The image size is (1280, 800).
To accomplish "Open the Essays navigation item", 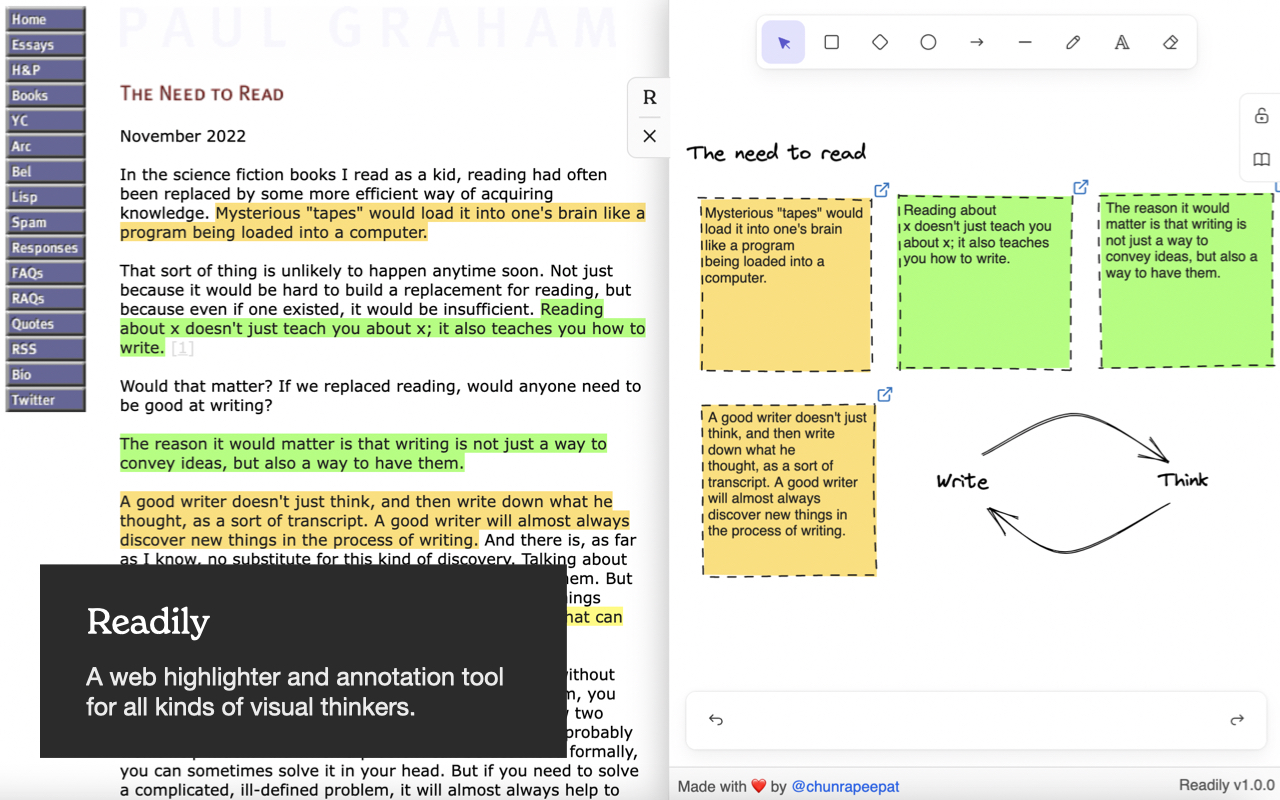I will click(x=45, y=44).
